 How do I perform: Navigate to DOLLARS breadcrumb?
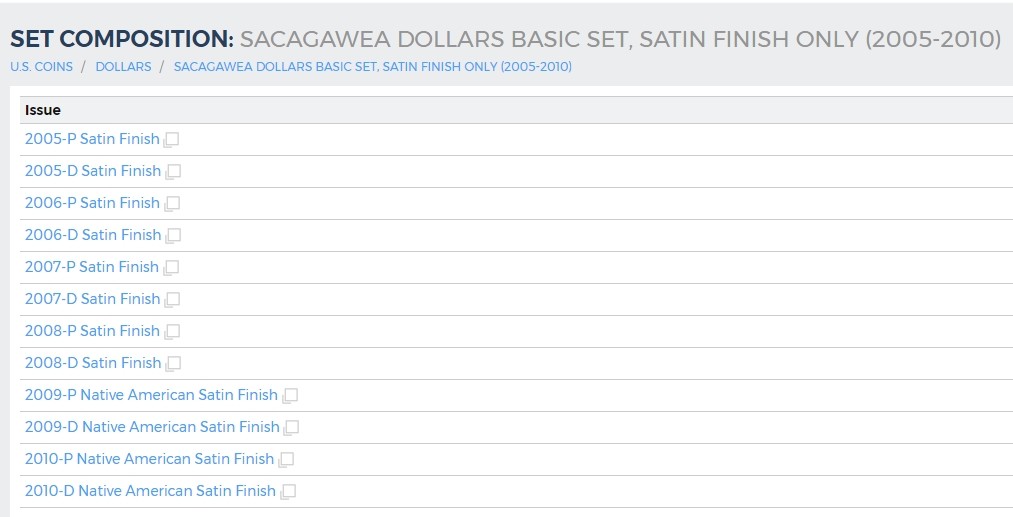click(123, 67)
